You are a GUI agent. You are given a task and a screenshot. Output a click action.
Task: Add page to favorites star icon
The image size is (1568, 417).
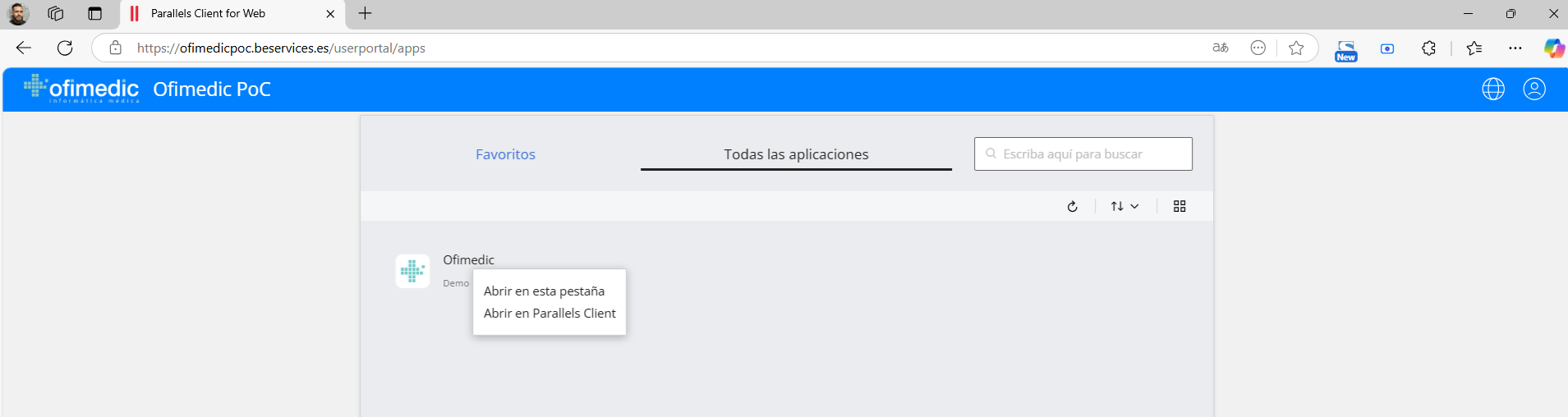1296,48
